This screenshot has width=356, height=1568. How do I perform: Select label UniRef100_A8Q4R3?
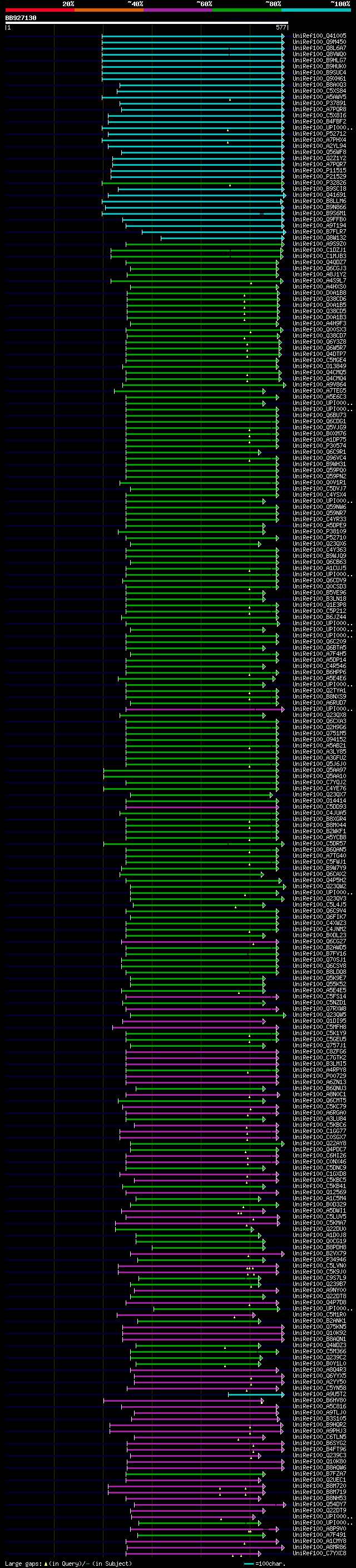point(319,1369)
